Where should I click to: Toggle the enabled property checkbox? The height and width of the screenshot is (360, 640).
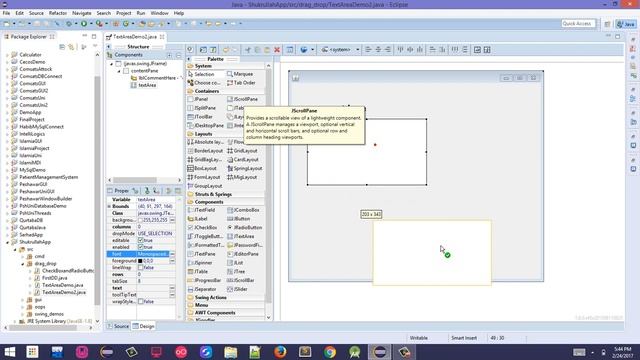[x=140, y=247]
